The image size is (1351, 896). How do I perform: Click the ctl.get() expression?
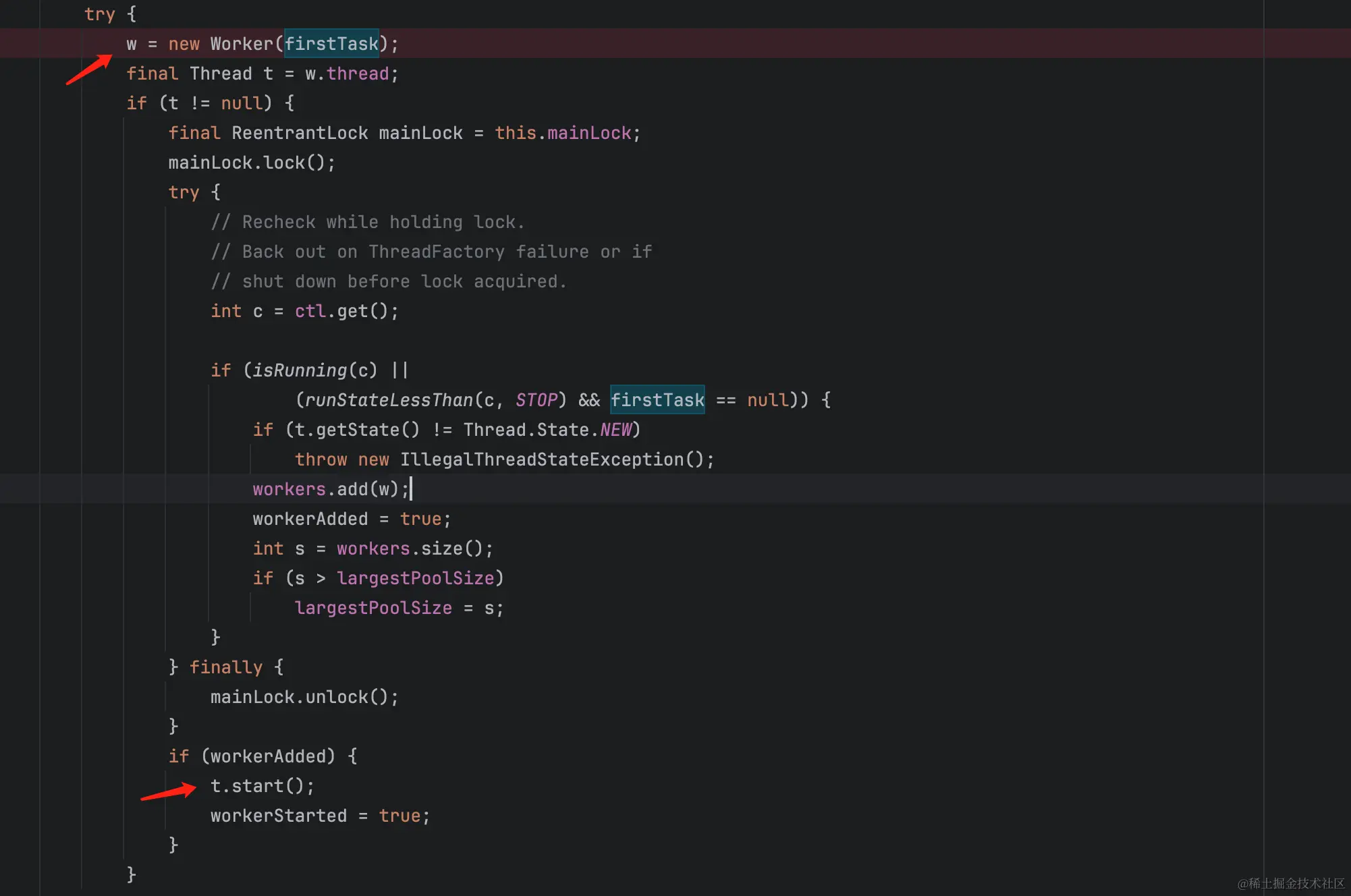coord(346,311)
